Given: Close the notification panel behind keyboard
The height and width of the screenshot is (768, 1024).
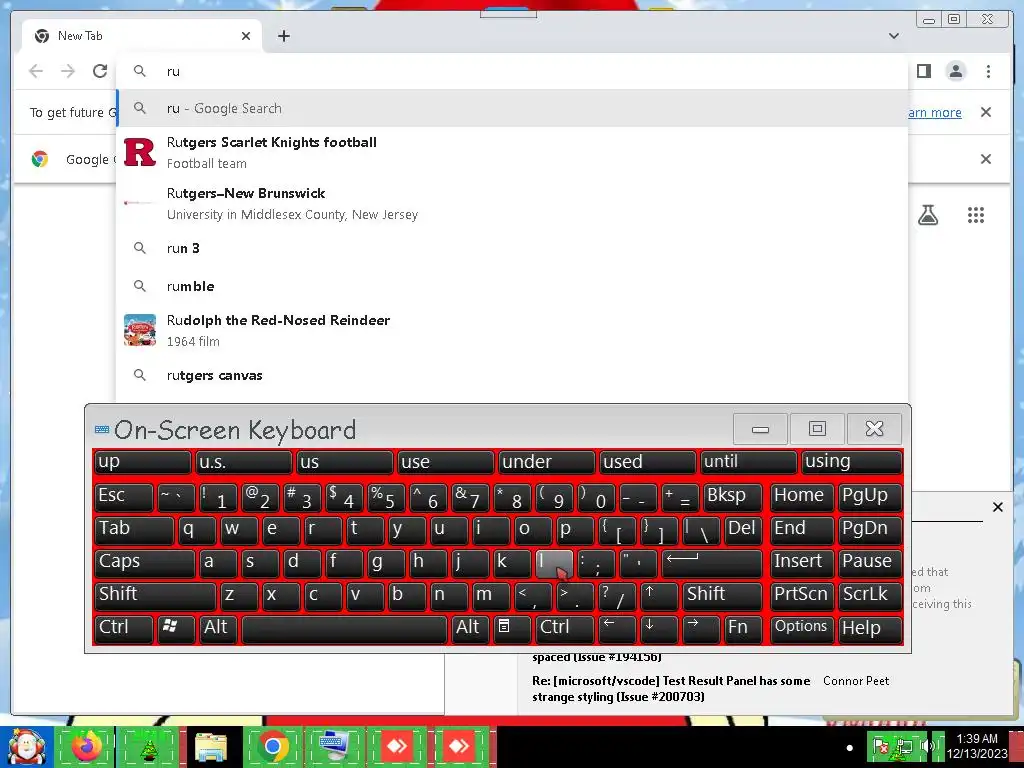Looking at the screenshot, I should click(x=997, y=507).
